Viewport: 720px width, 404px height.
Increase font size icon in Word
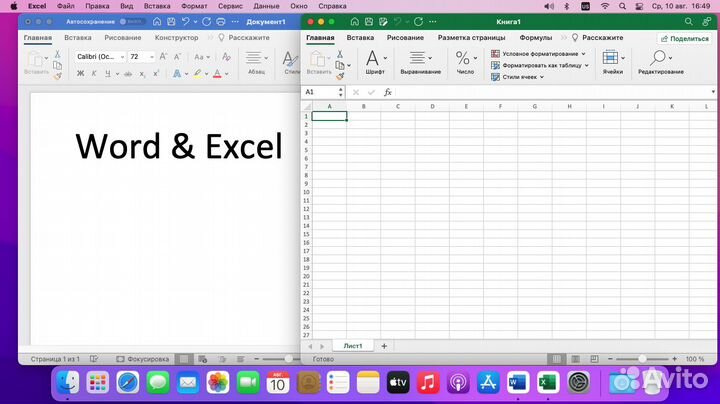pyautogui.click(x=163, y=56)
